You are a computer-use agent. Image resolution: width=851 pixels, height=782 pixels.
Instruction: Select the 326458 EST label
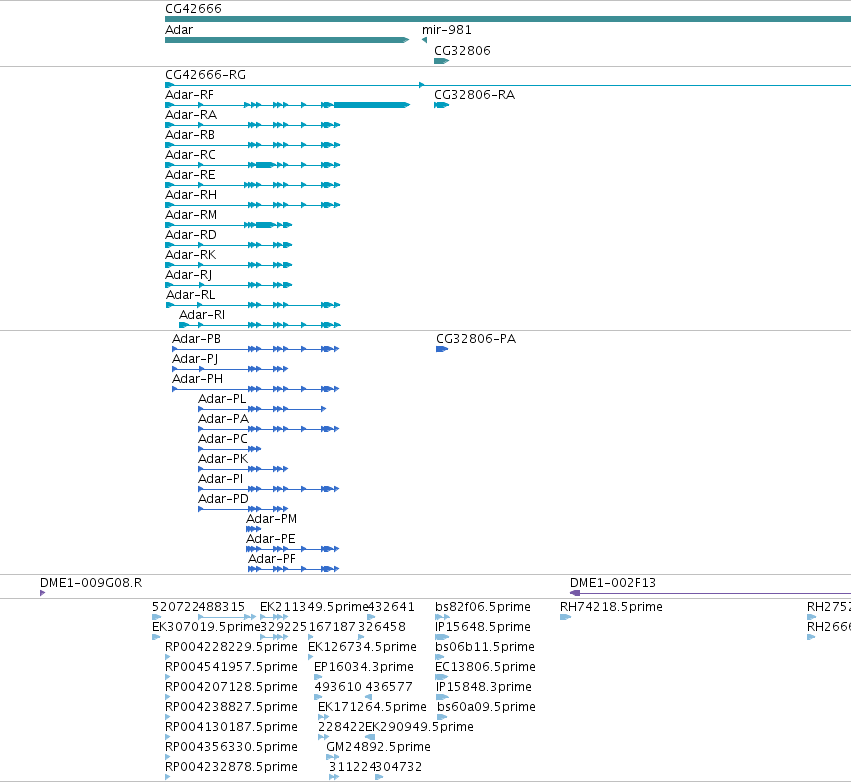pyautogui.click(x=382, y=627)
